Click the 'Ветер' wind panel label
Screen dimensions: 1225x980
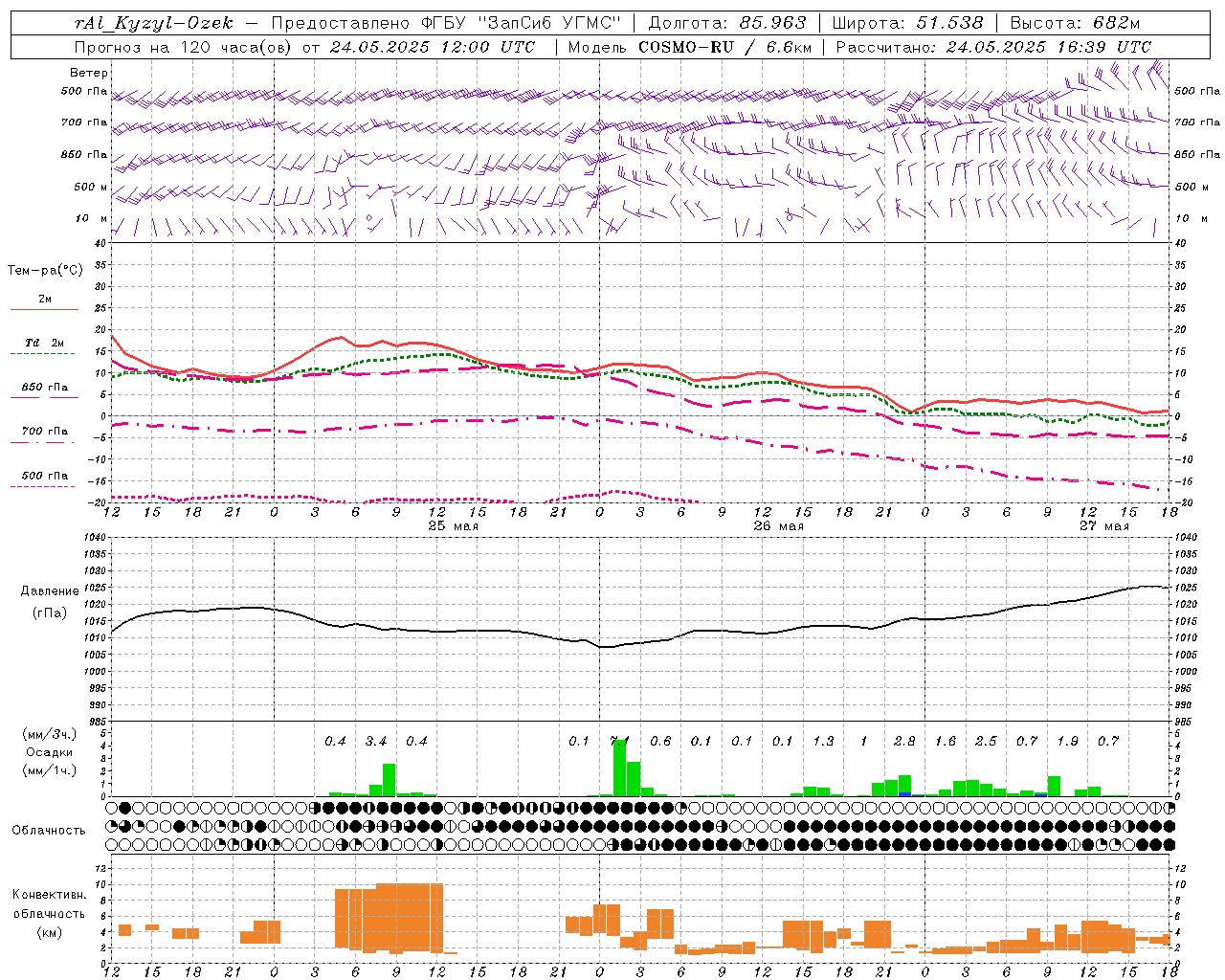coord(89,73)
